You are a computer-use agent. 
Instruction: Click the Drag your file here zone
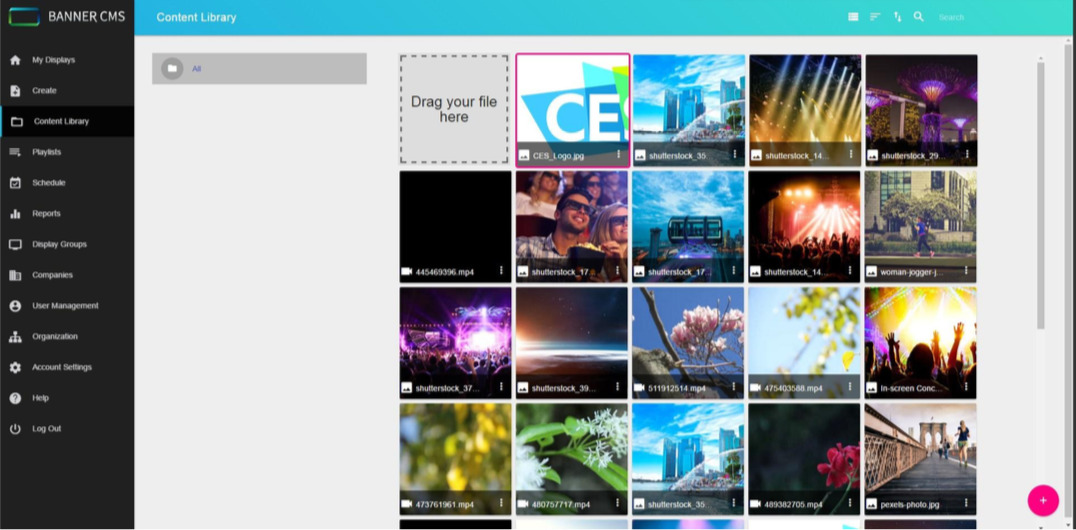[x=454, y=110]
